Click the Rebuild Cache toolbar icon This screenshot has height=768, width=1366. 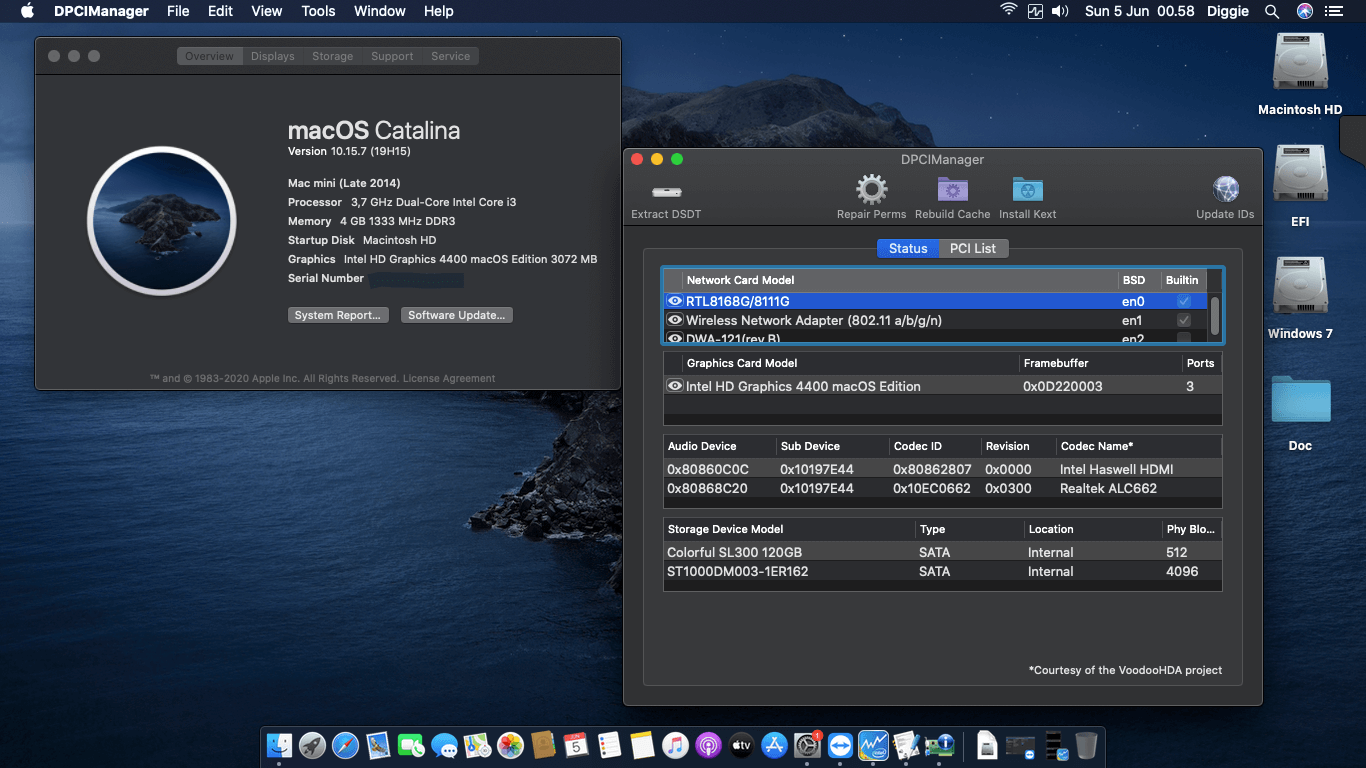952,189
